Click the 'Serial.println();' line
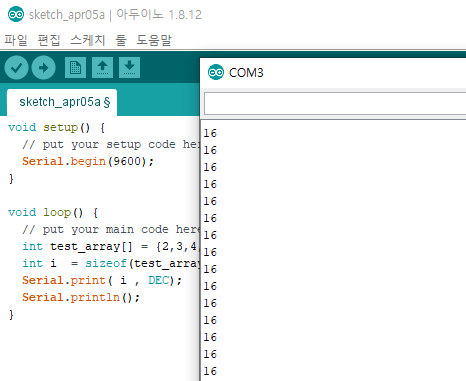The image size is (466, 381). (81, 297)
